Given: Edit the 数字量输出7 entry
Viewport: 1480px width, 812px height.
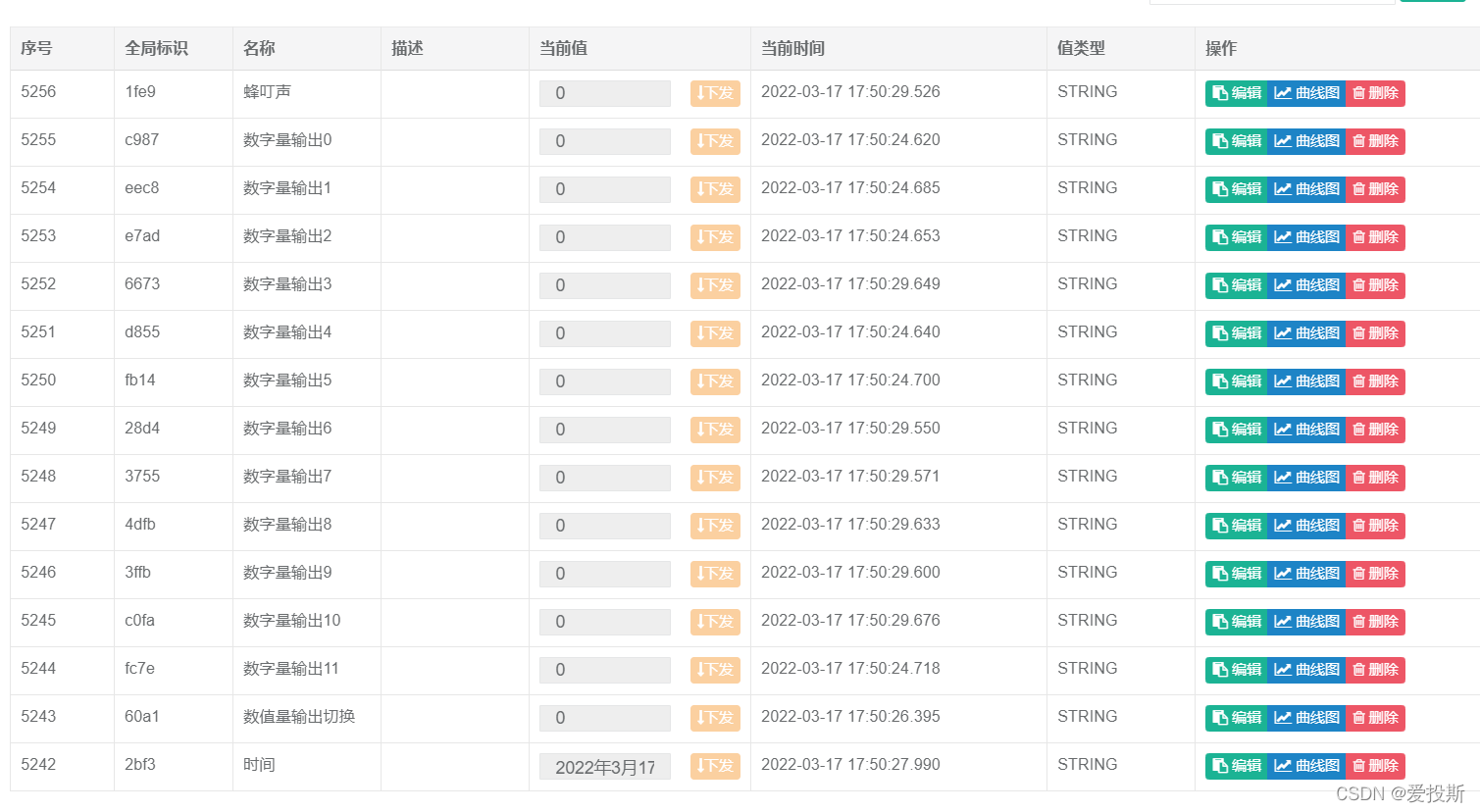Looking at the screenshot, I should click(x=1236, y=478).
